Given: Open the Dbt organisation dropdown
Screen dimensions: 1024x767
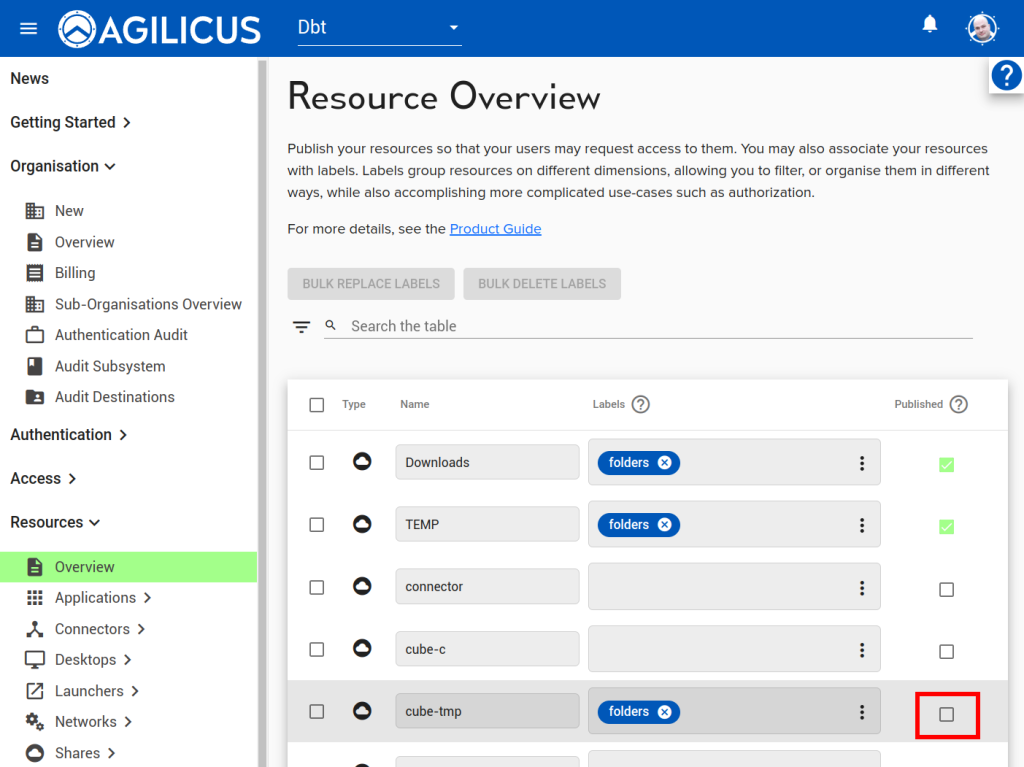Looking at the screenshot, I should [380, 28].
